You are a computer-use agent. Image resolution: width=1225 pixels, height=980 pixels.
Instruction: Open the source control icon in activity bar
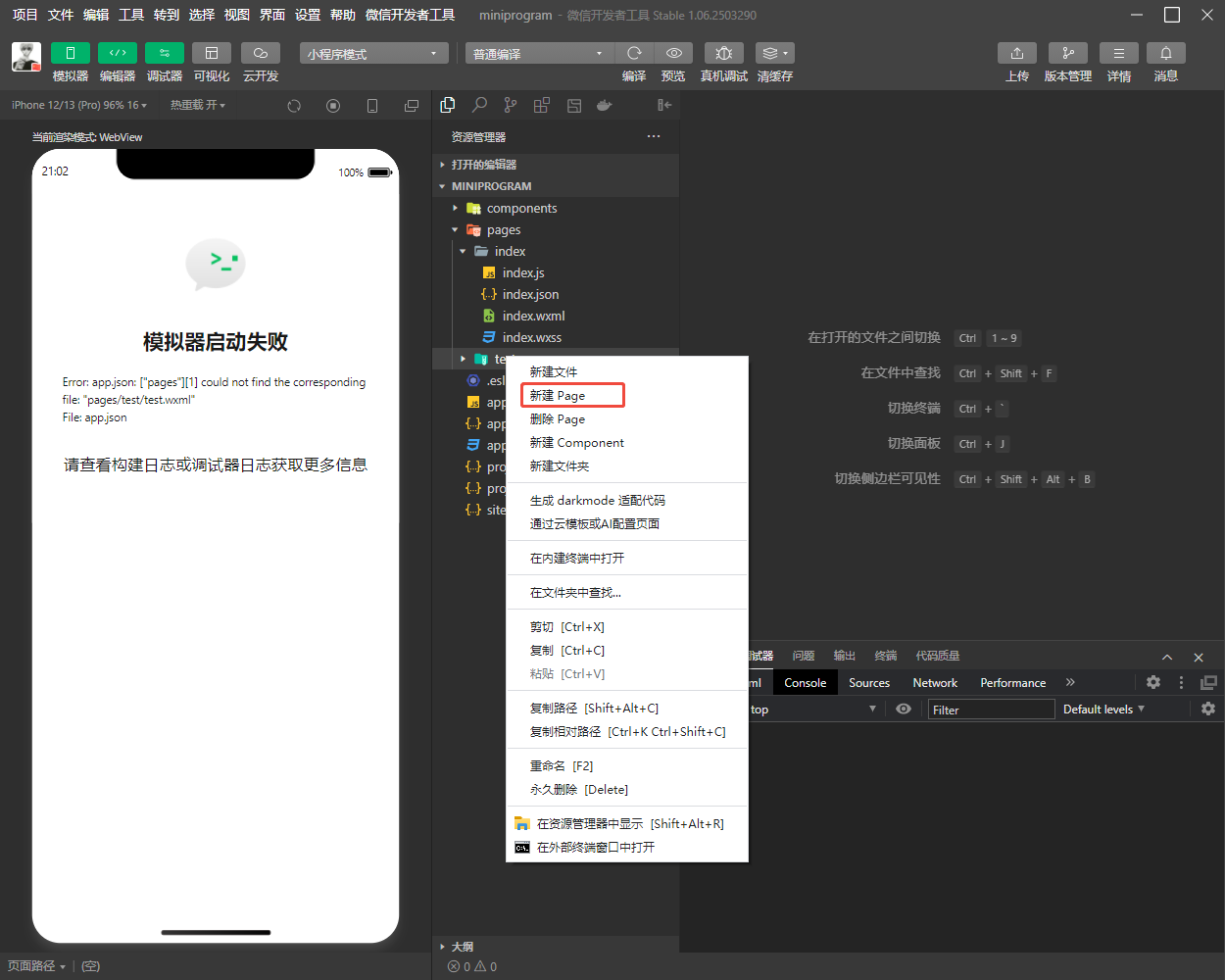pos(511,105)
